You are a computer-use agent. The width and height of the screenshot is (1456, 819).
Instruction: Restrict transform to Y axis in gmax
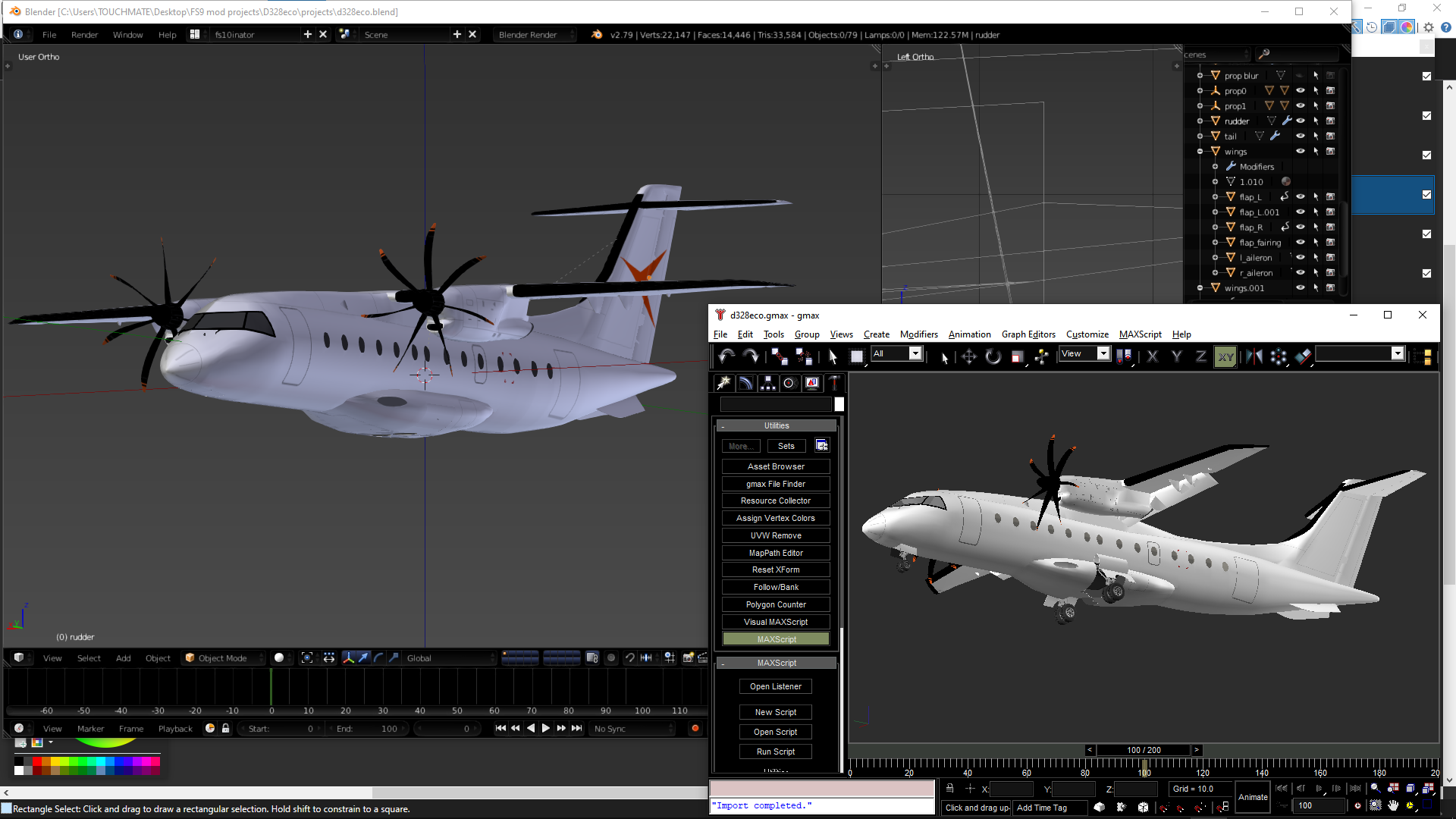click(x=1177, y=356)
